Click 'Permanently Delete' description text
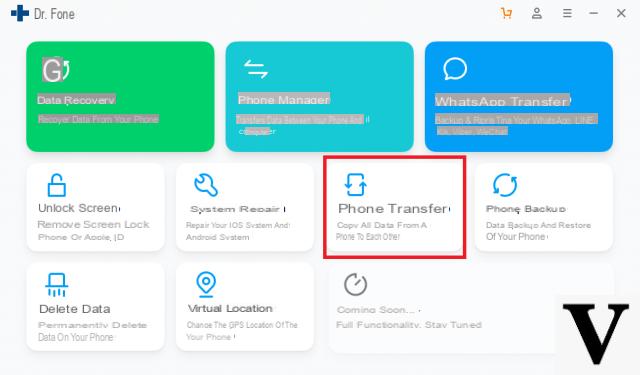This screenshot has width=640, height=375. pos(92,325)
